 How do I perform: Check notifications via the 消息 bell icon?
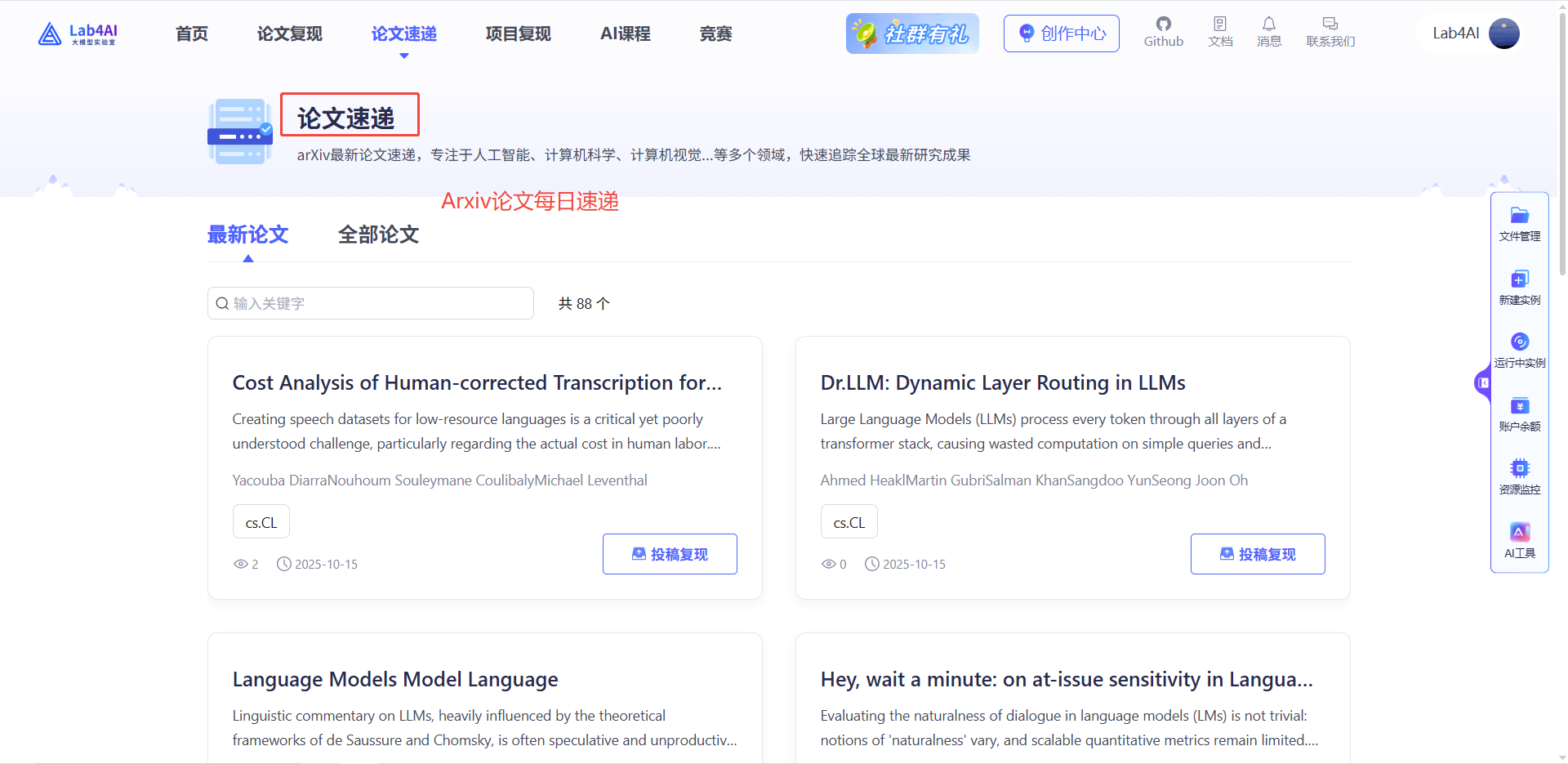pos(1269,33)
